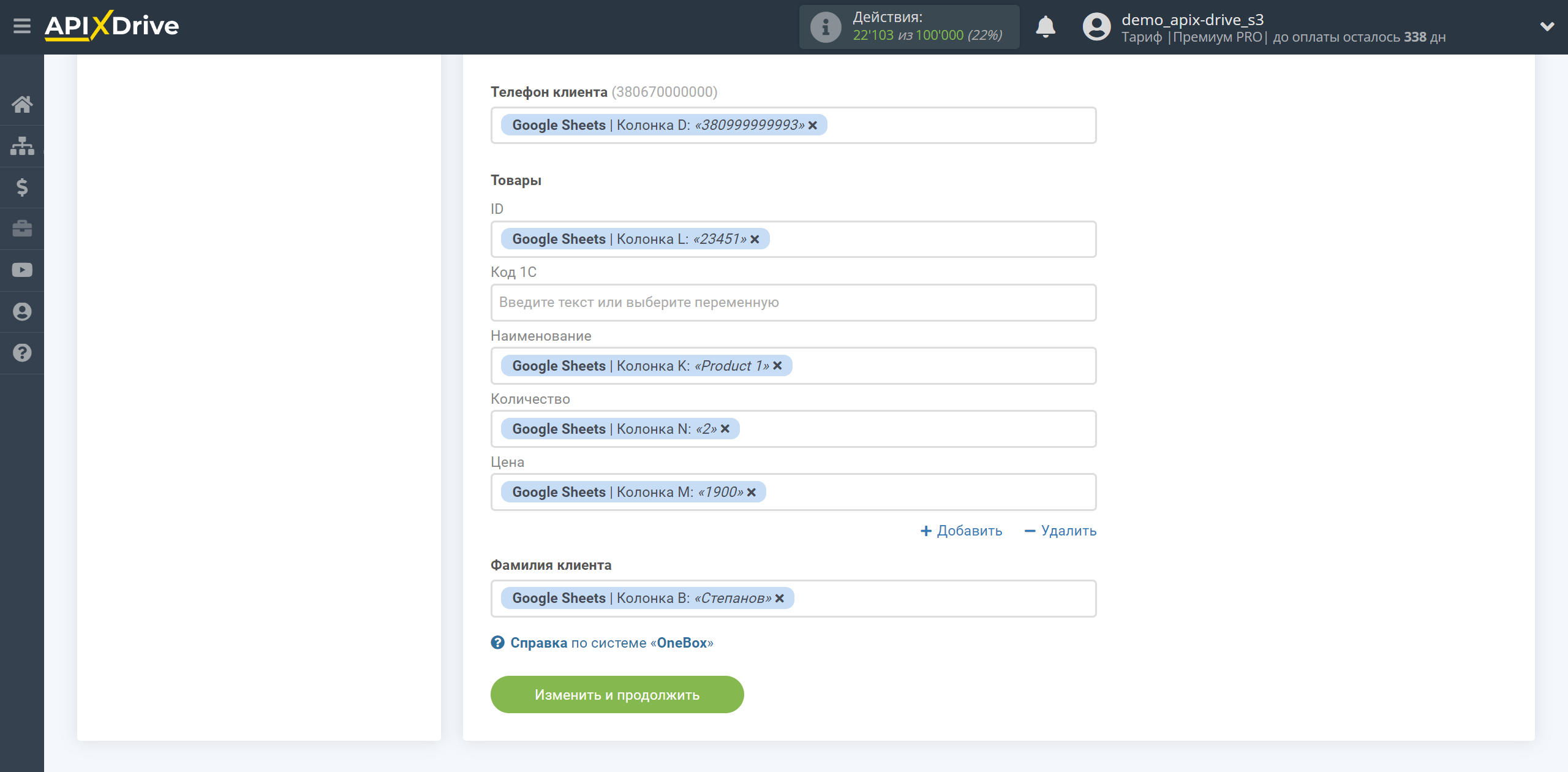This screenshot has width=1568, height=772.
Task: Click into the Телефон клиента field
Action: tap(793, 125)
